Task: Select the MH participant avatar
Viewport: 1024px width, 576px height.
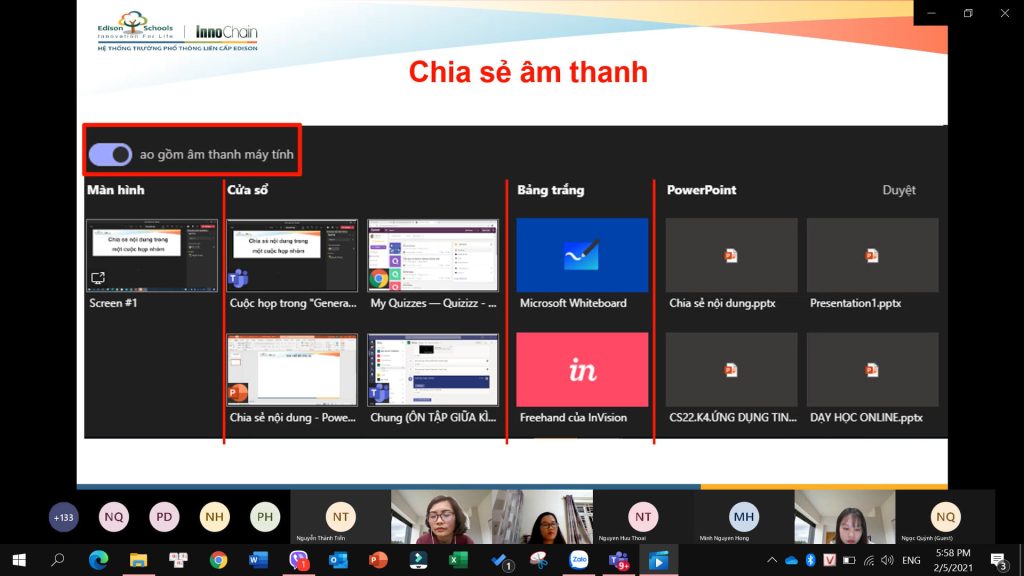Action: [x=743, y=515]
